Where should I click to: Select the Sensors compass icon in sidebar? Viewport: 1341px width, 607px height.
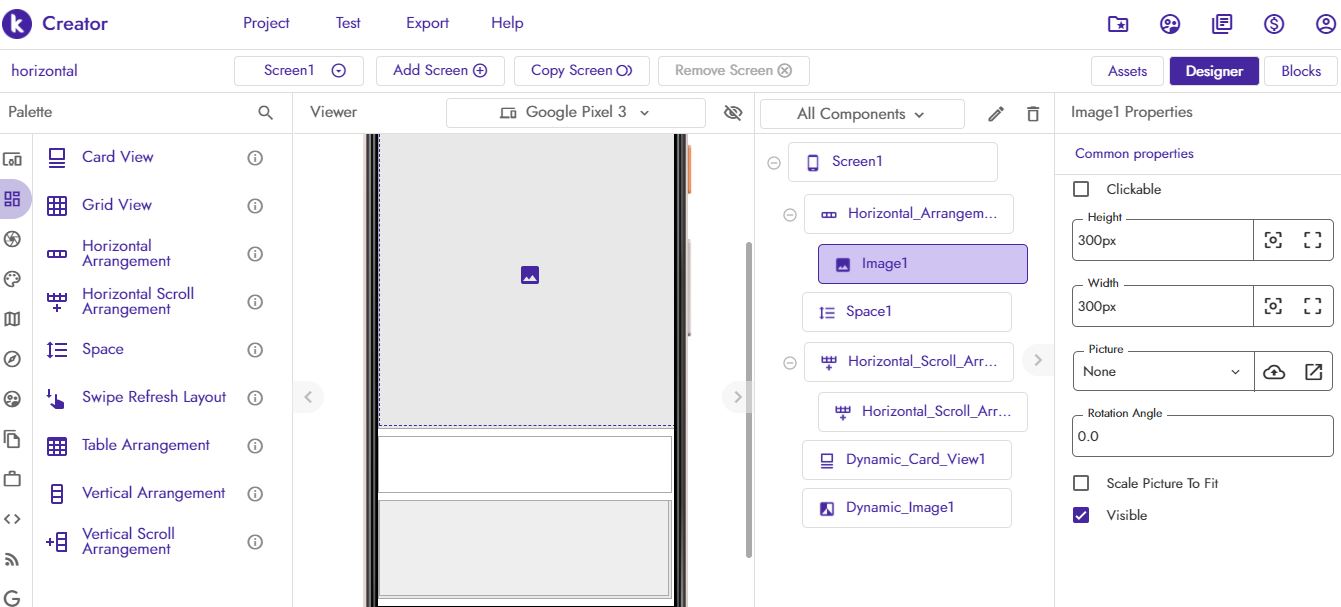pos(13,359)
